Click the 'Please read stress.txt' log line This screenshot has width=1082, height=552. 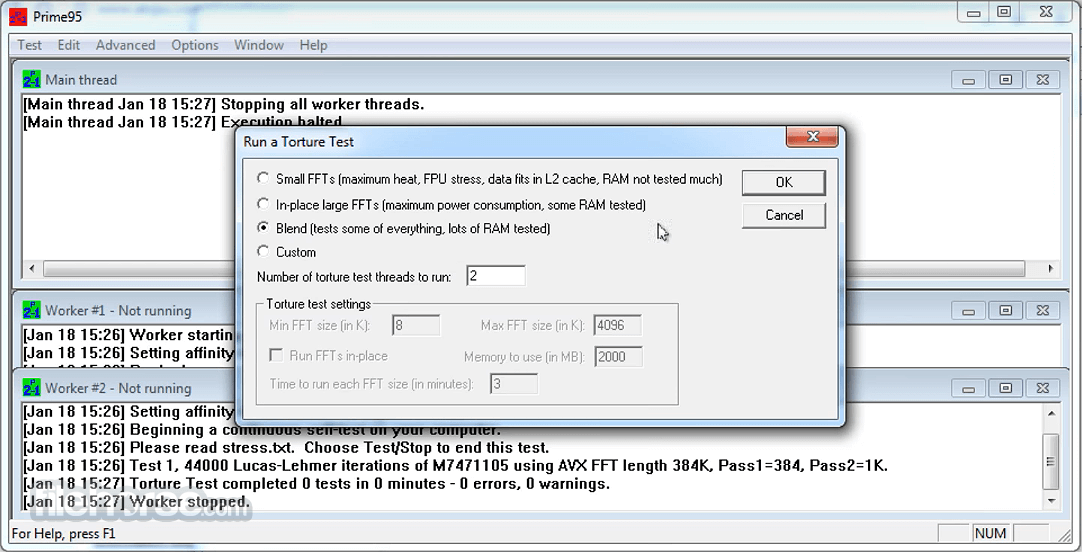click(x=286, y=448)
